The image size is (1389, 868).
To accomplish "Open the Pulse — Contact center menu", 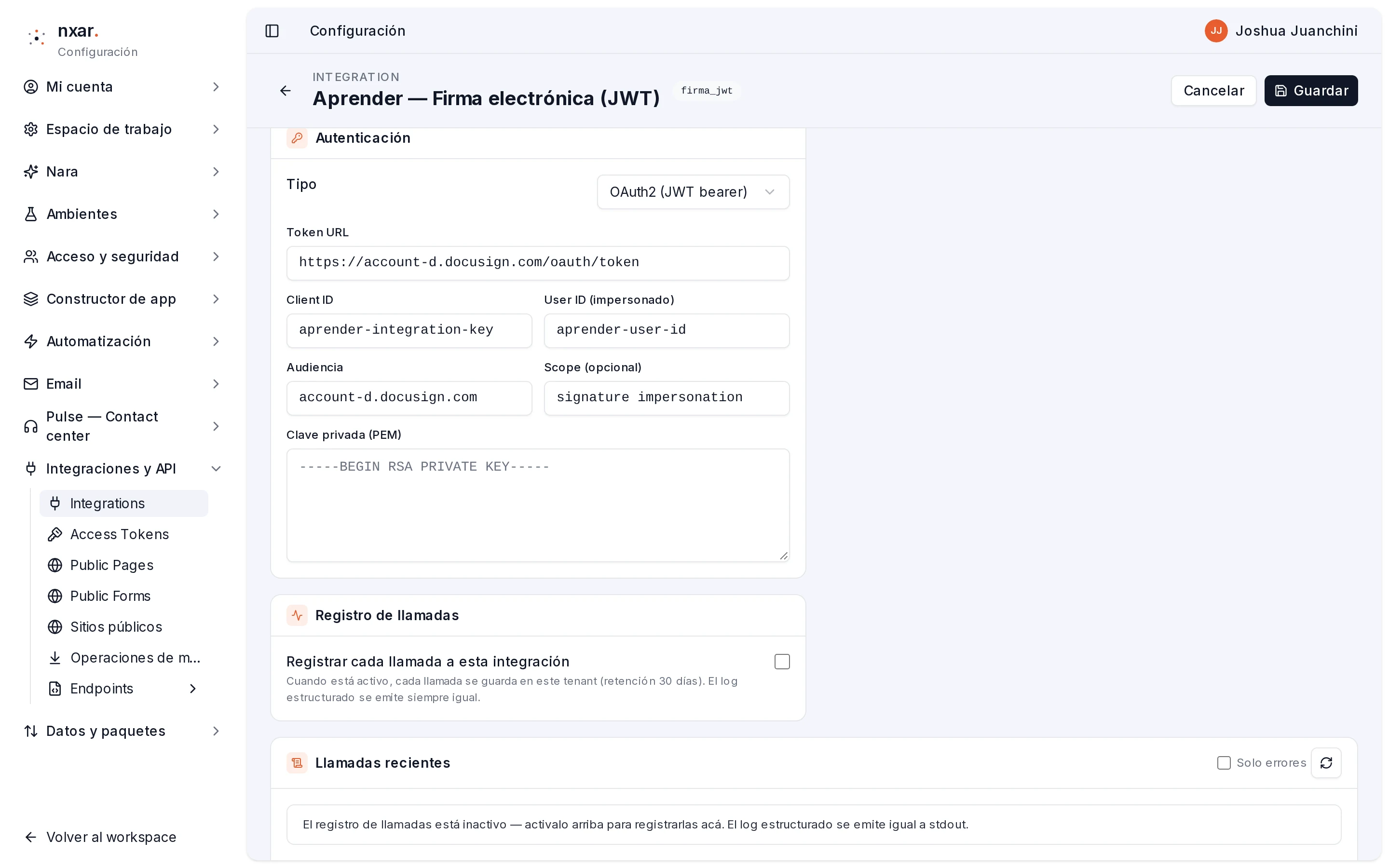I will tap(122, 427).
